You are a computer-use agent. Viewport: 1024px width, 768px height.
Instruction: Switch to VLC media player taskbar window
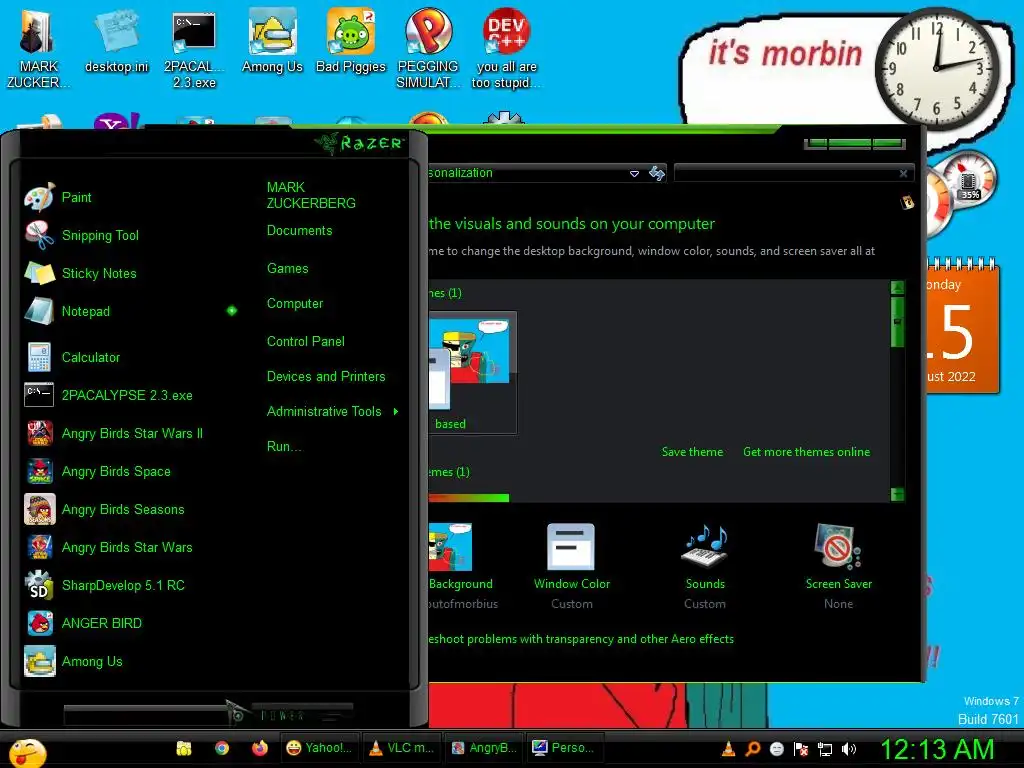tap(402, 748)
